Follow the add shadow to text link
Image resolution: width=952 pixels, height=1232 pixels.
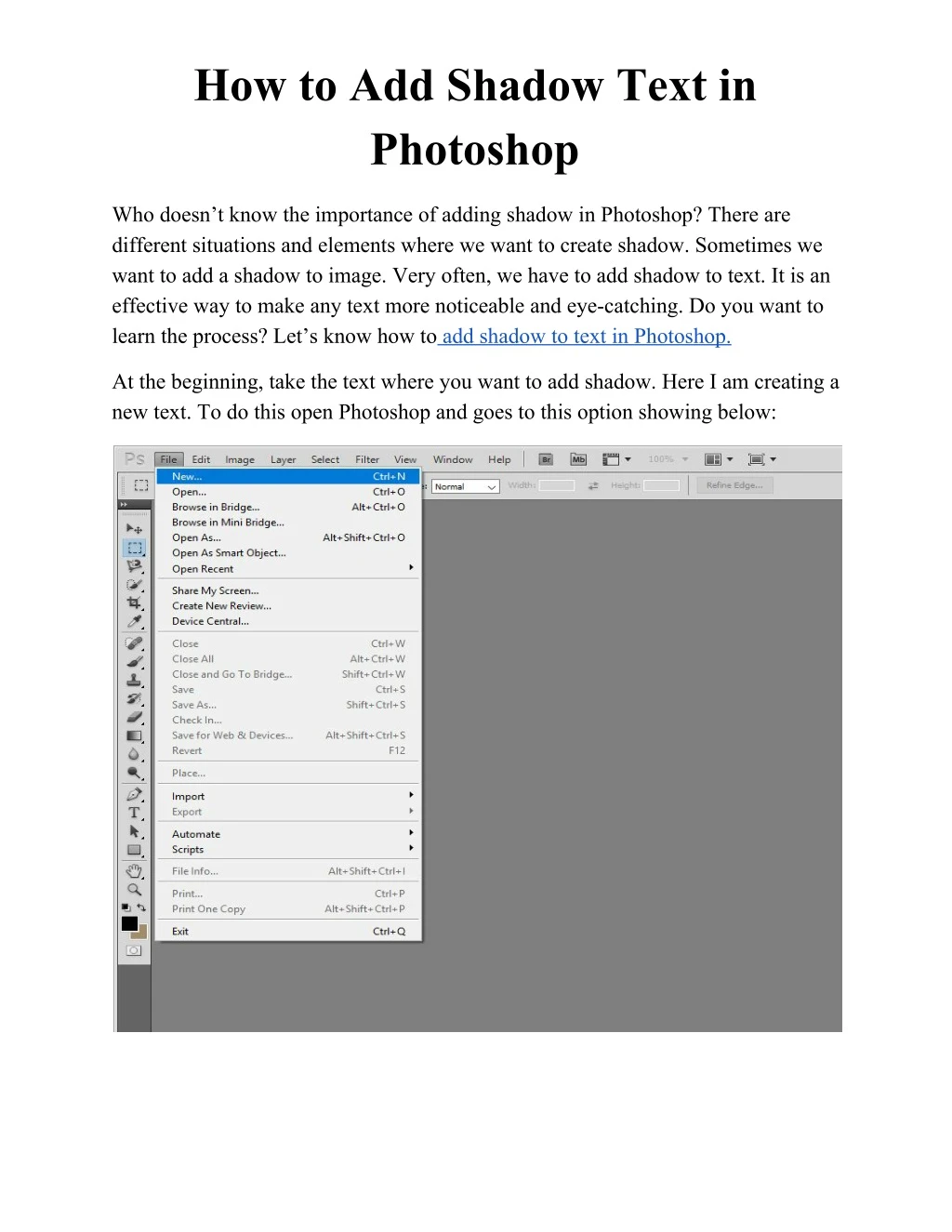point(586,337)
